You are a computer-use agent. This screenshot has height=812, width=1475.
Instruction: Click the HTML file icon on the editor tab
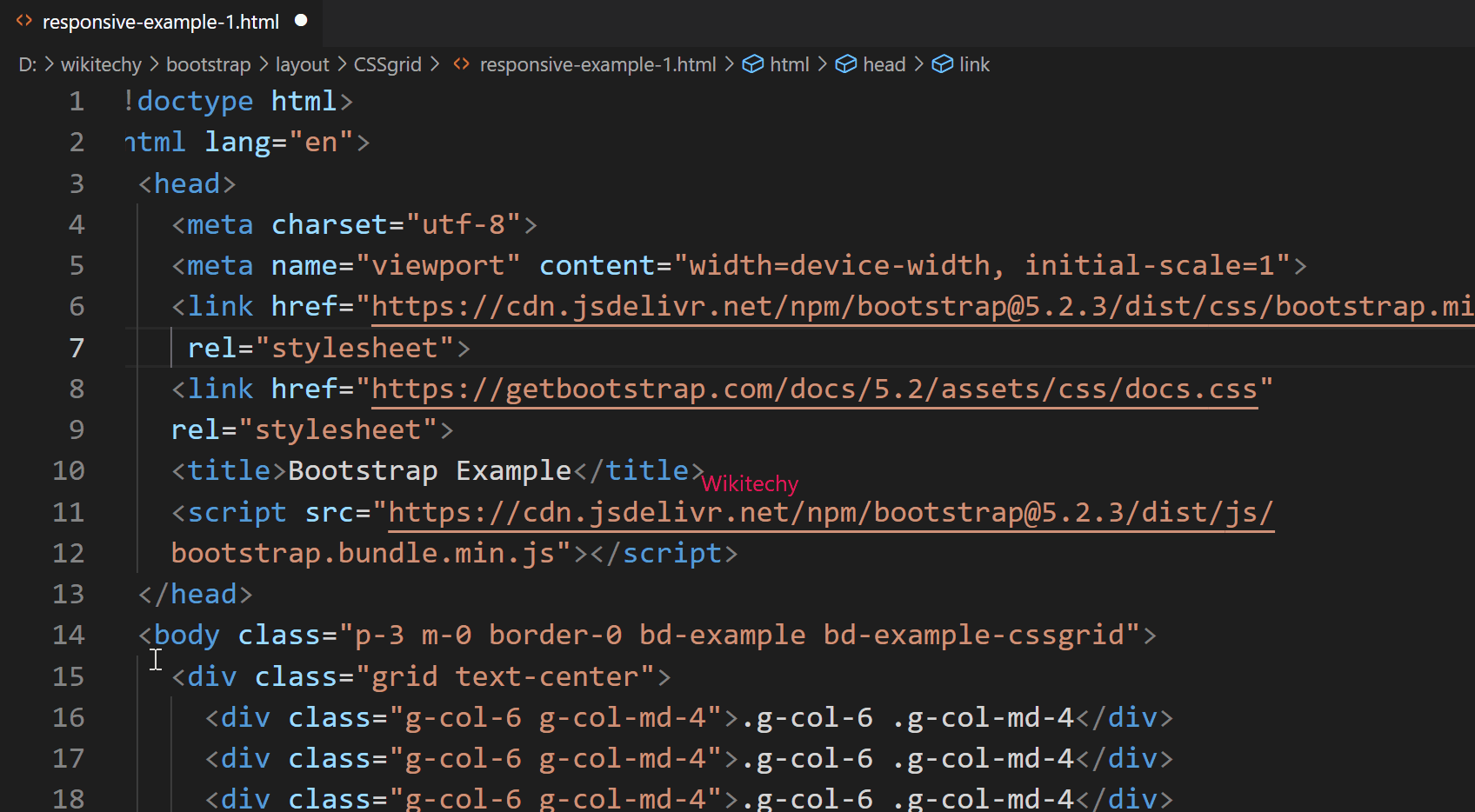pyautogui.click(x=23, y=22)
